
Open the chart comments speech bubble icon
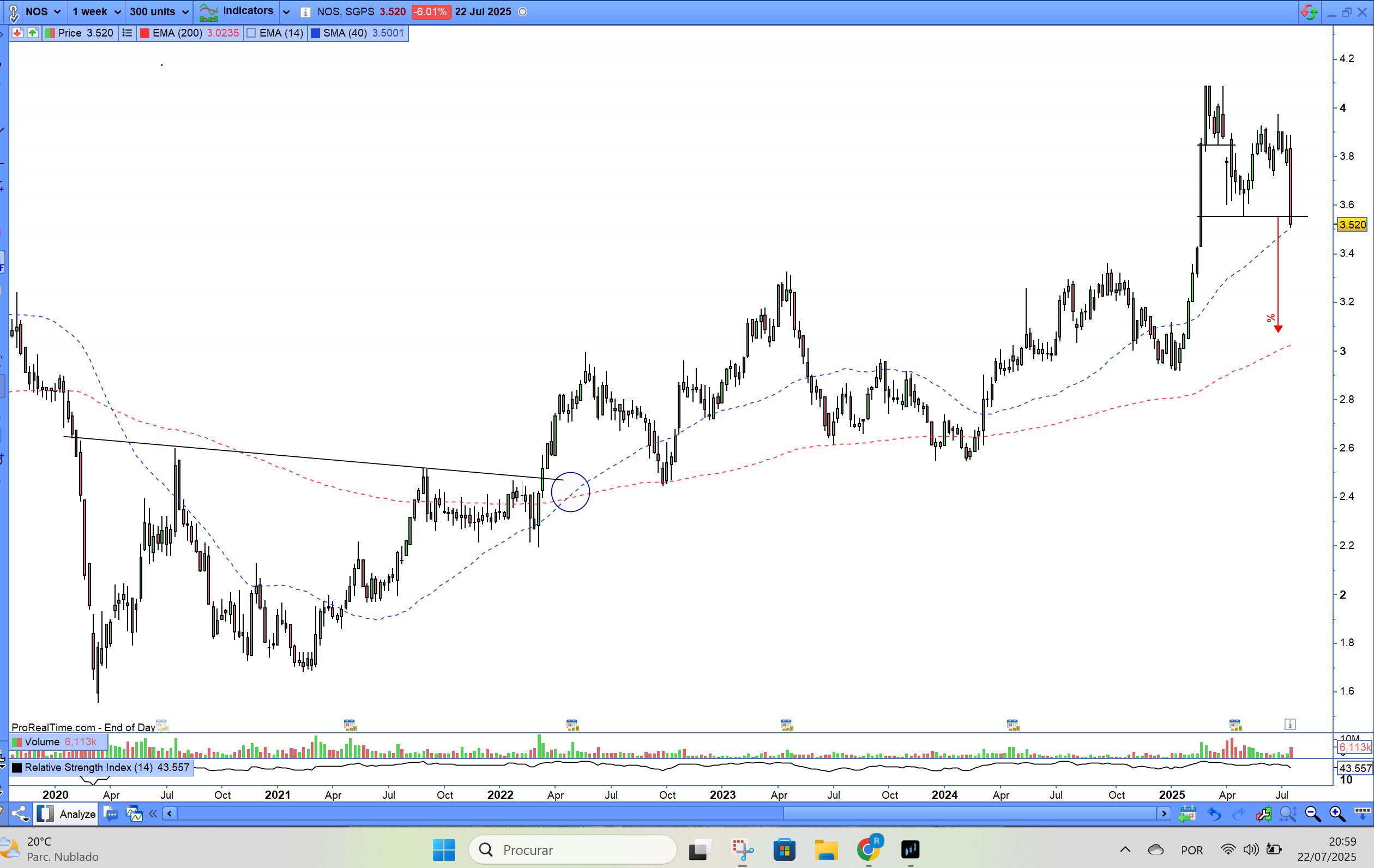coord(111,814)
